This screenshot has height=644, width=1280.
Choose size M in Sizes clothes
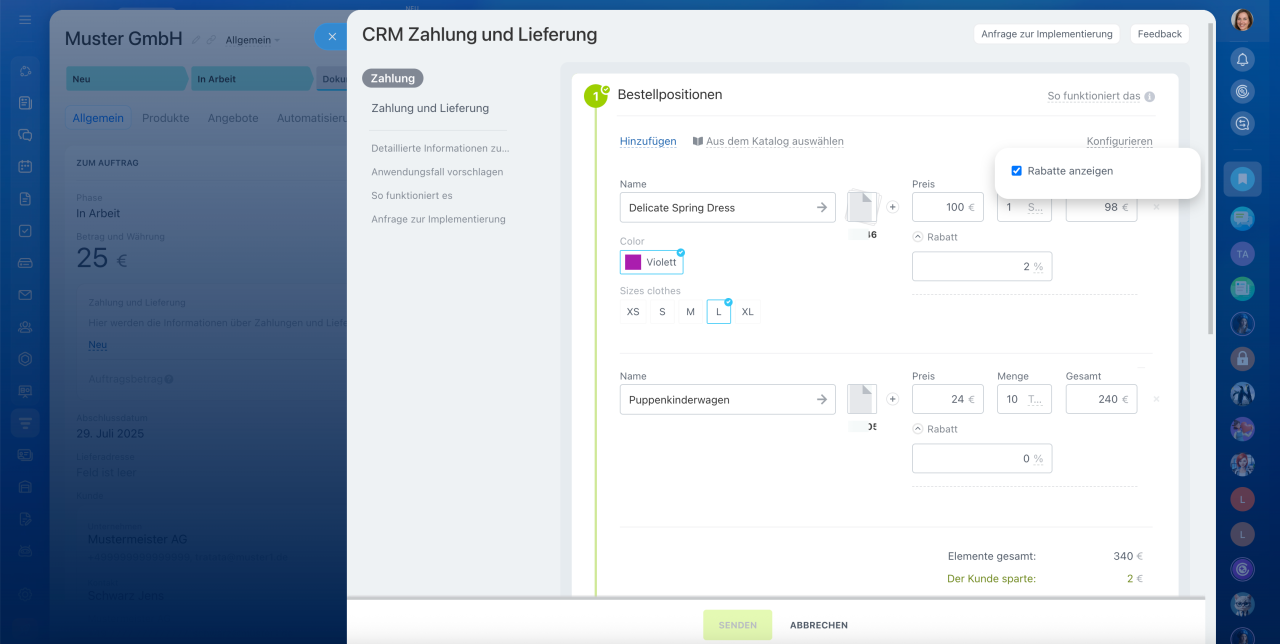pos(690,312)
